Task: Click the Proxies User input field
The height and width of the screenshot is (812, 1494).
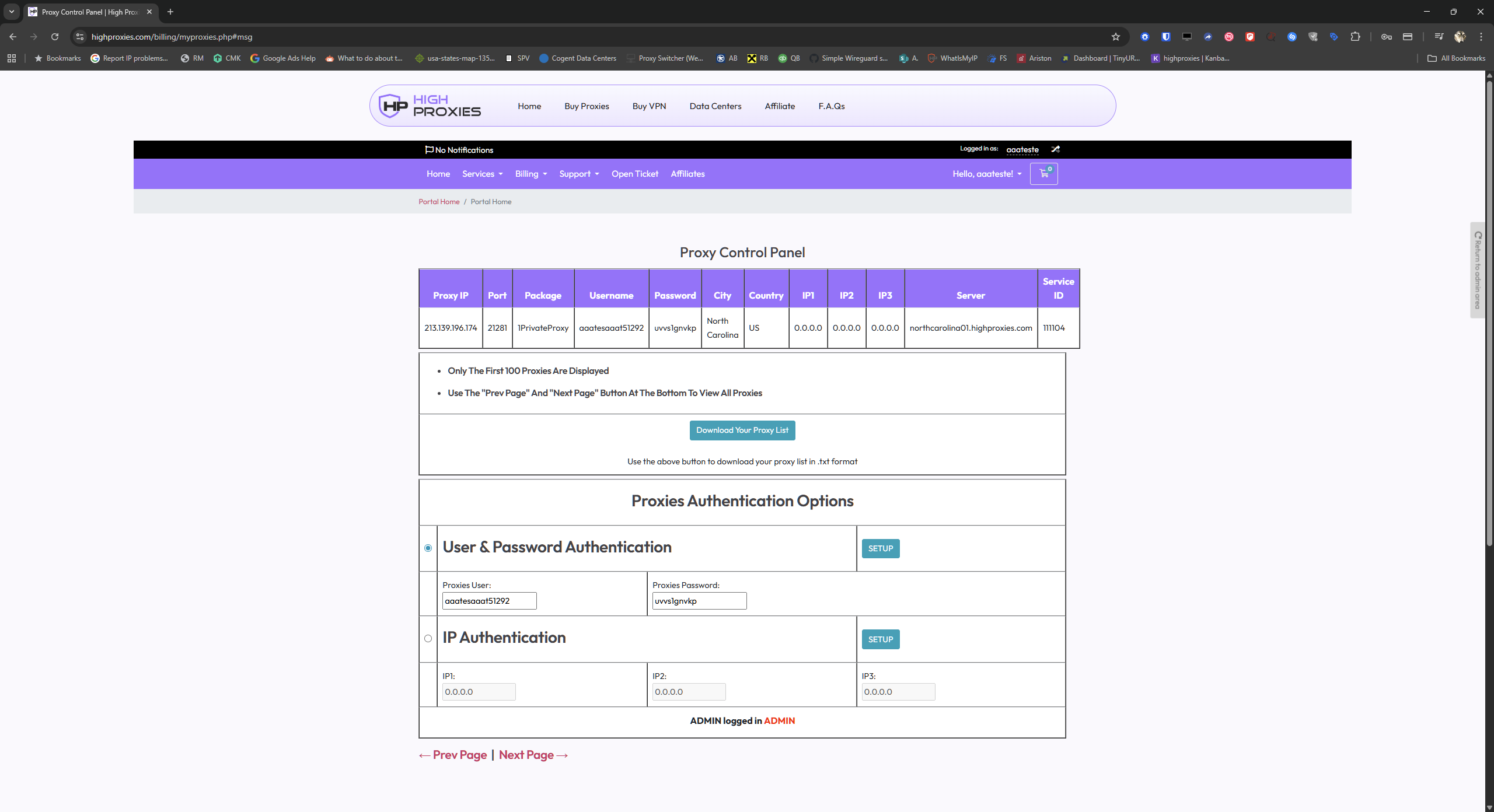Action: tap(489, 601)
